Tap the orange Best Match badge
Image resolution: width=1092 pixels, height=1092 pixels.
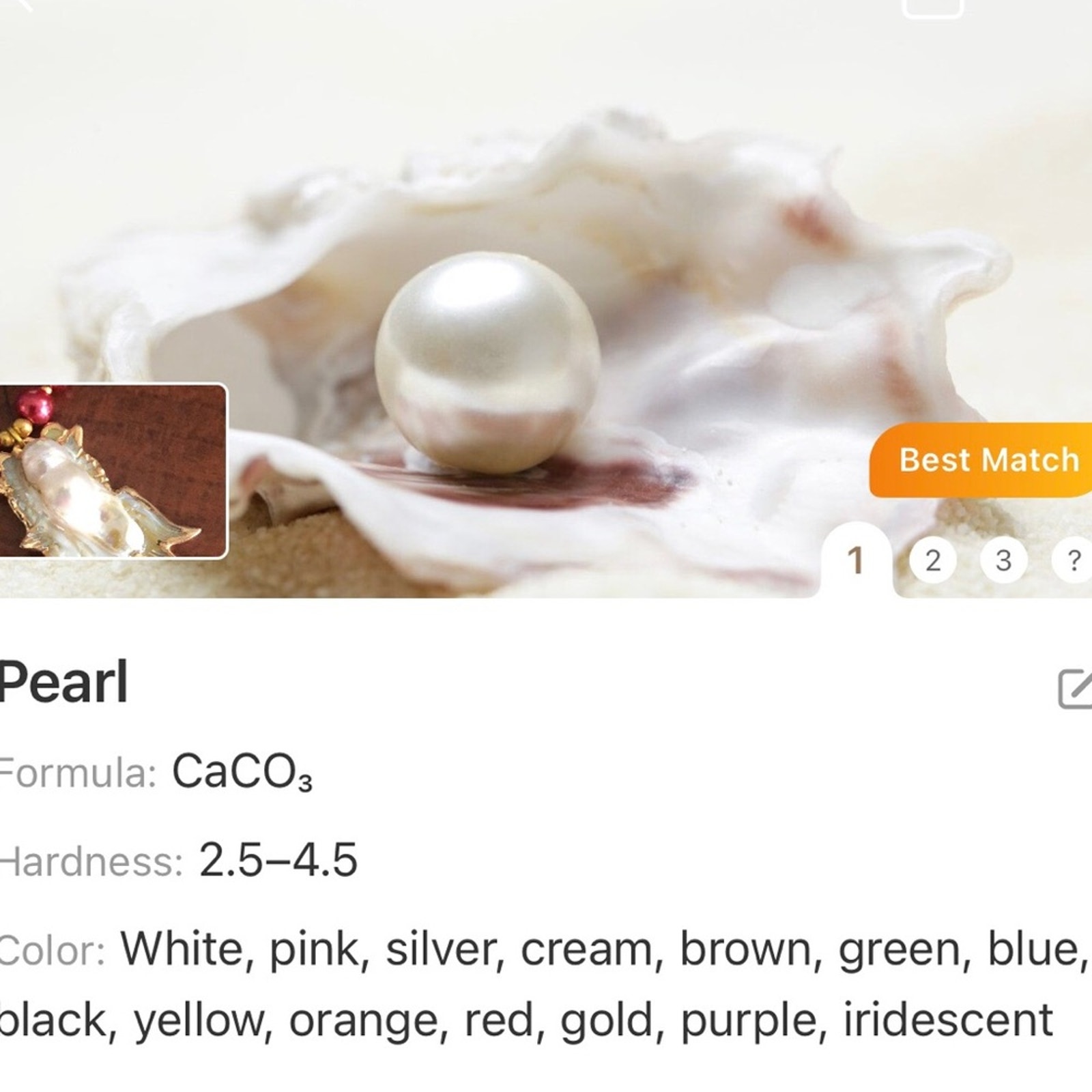(x=981, y=459)
